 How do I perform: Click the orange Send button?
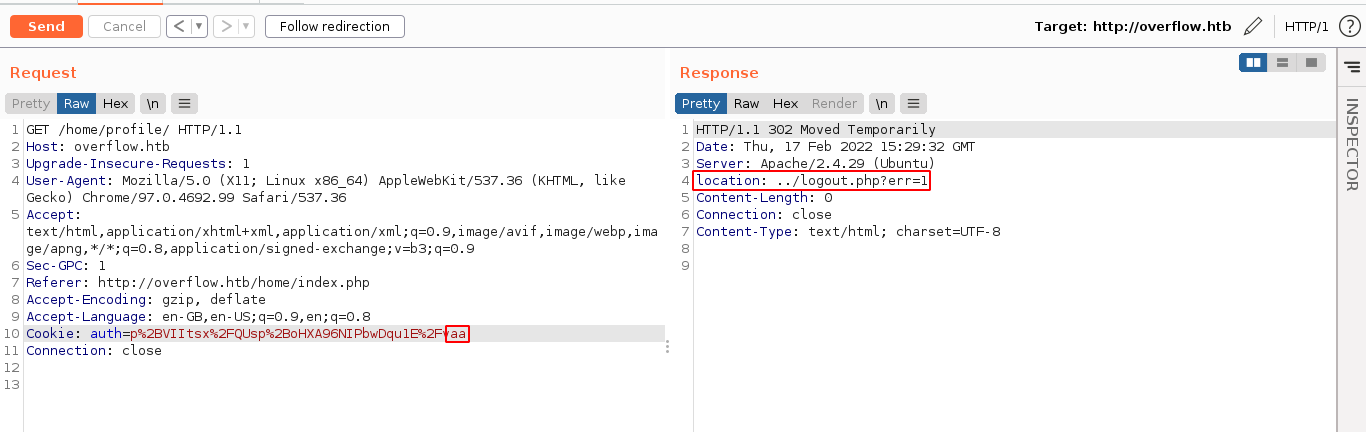pos(46,27)
